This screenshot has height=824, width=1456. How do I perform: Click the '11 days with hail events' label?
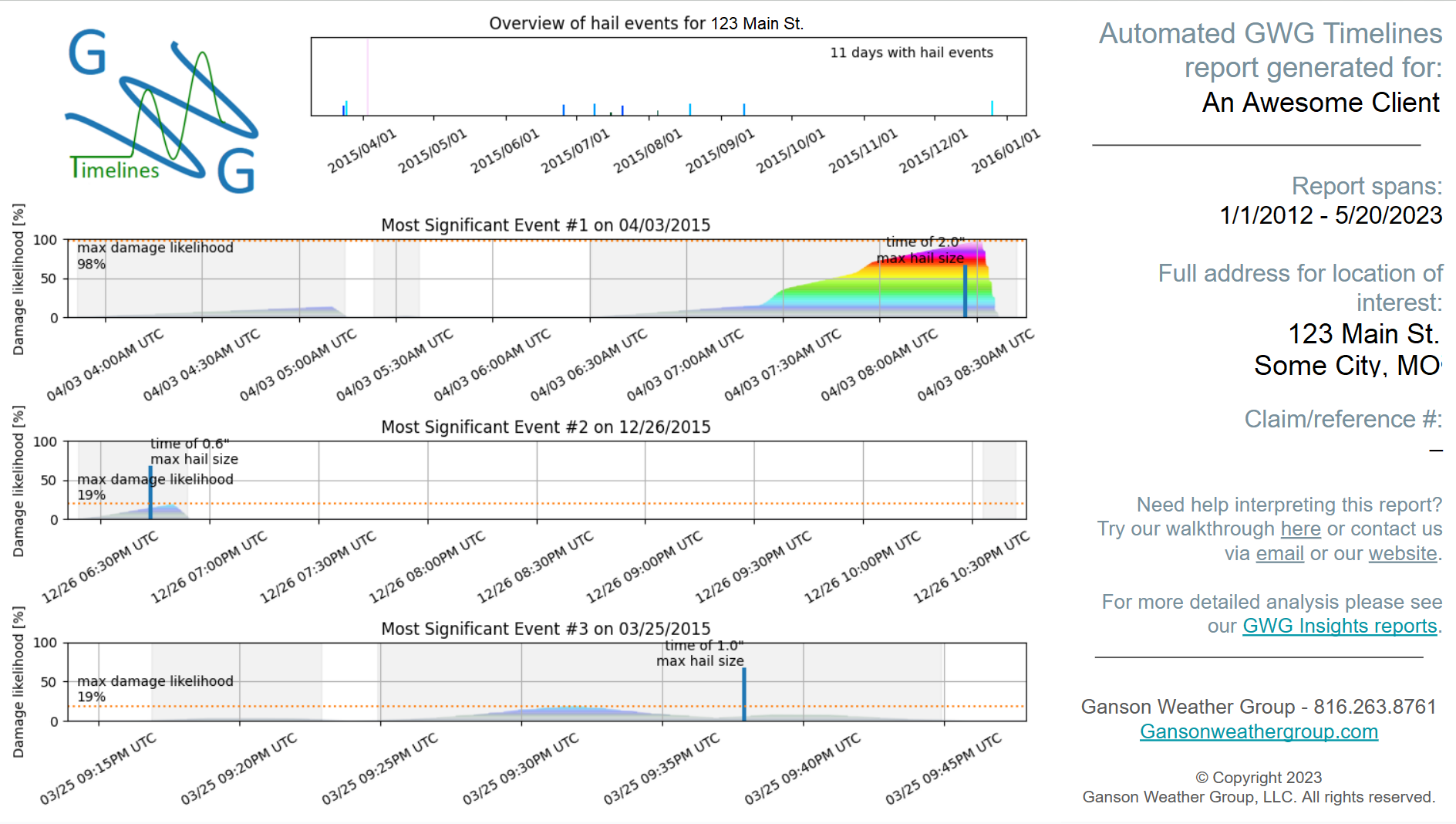pos(911,52)
